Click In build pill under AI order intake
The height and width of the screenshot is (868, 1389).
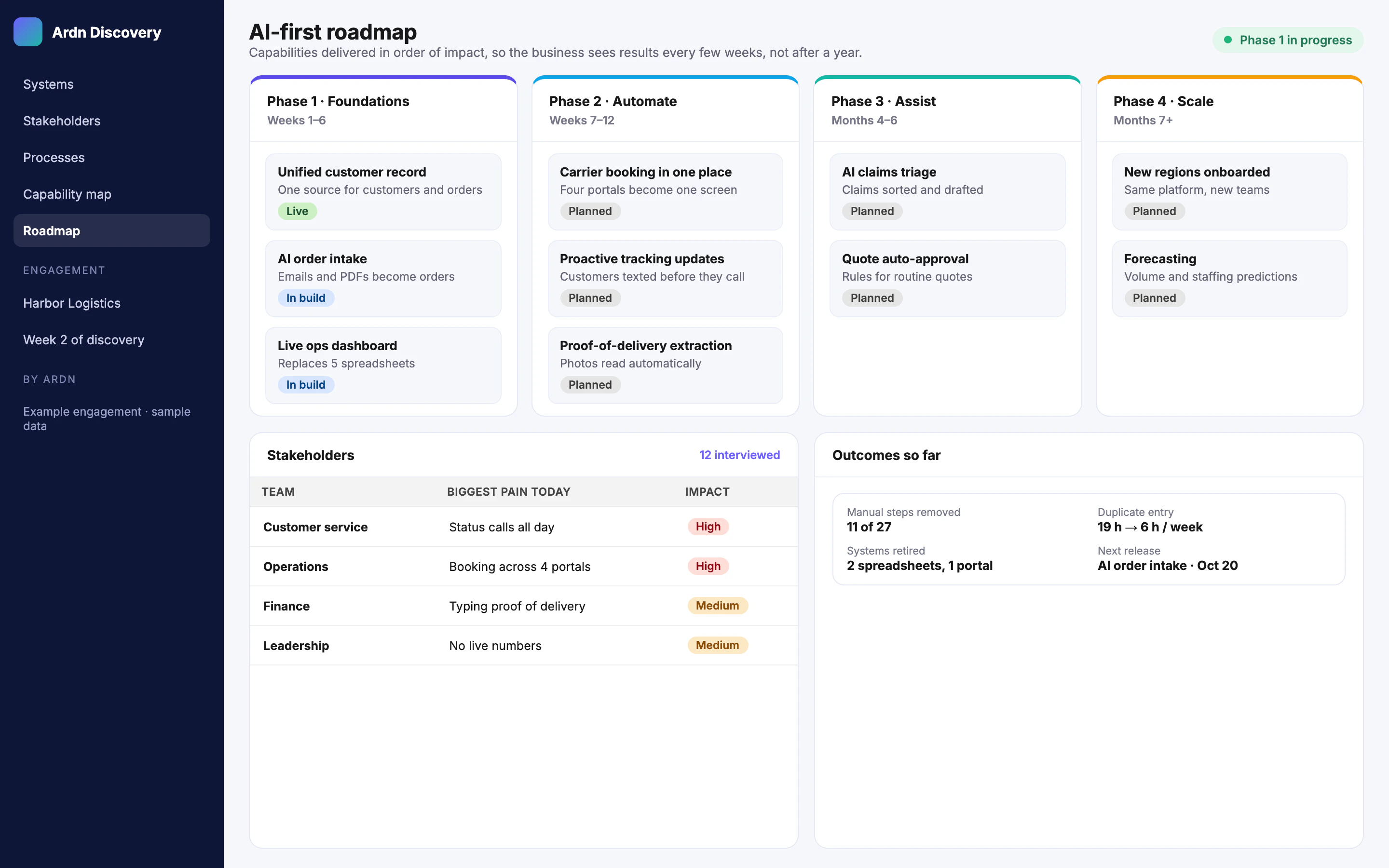pyautogui.click(x=306, y=298)
